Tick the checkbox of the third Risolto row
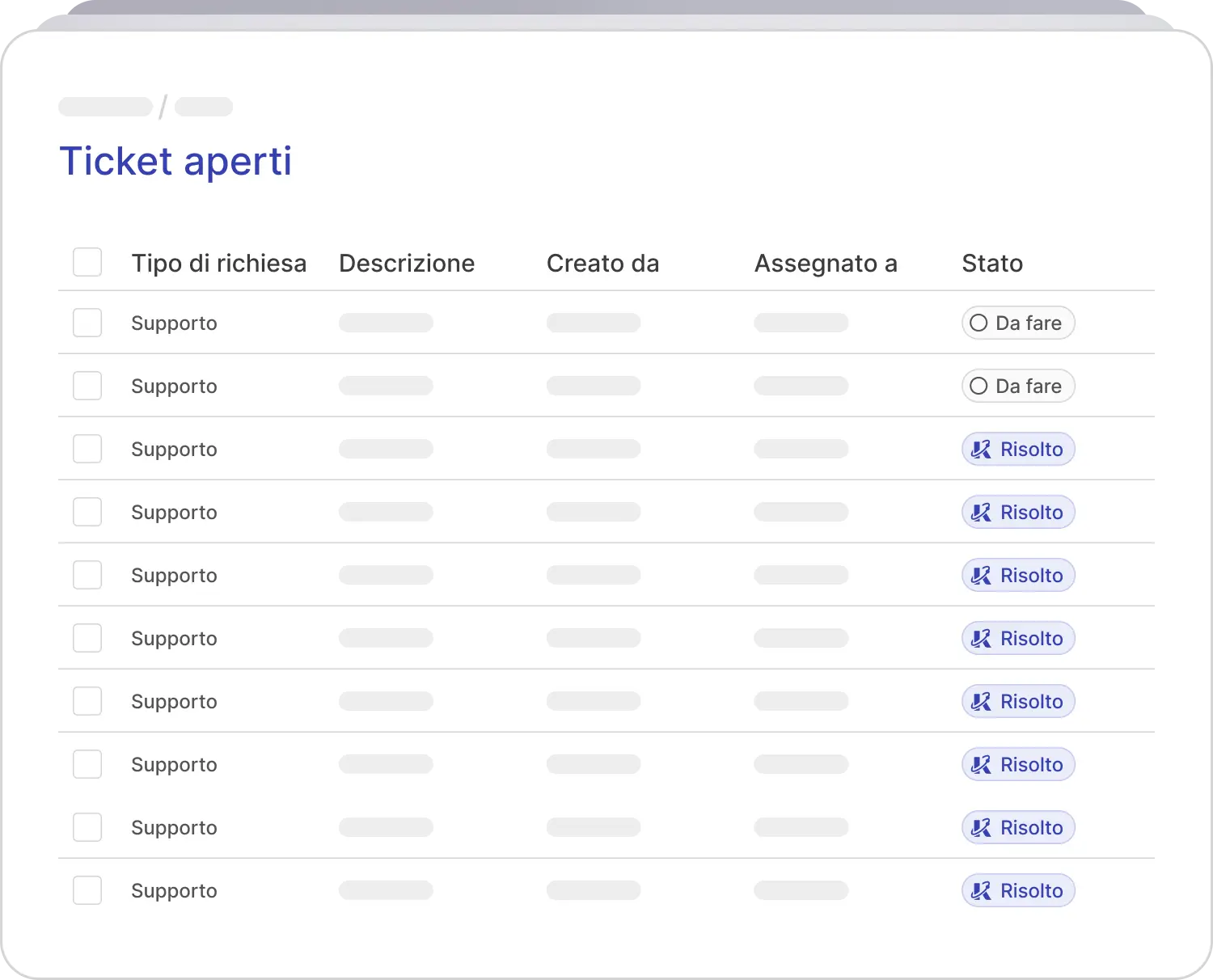1213x980 pixels. [x=87, y=575]
